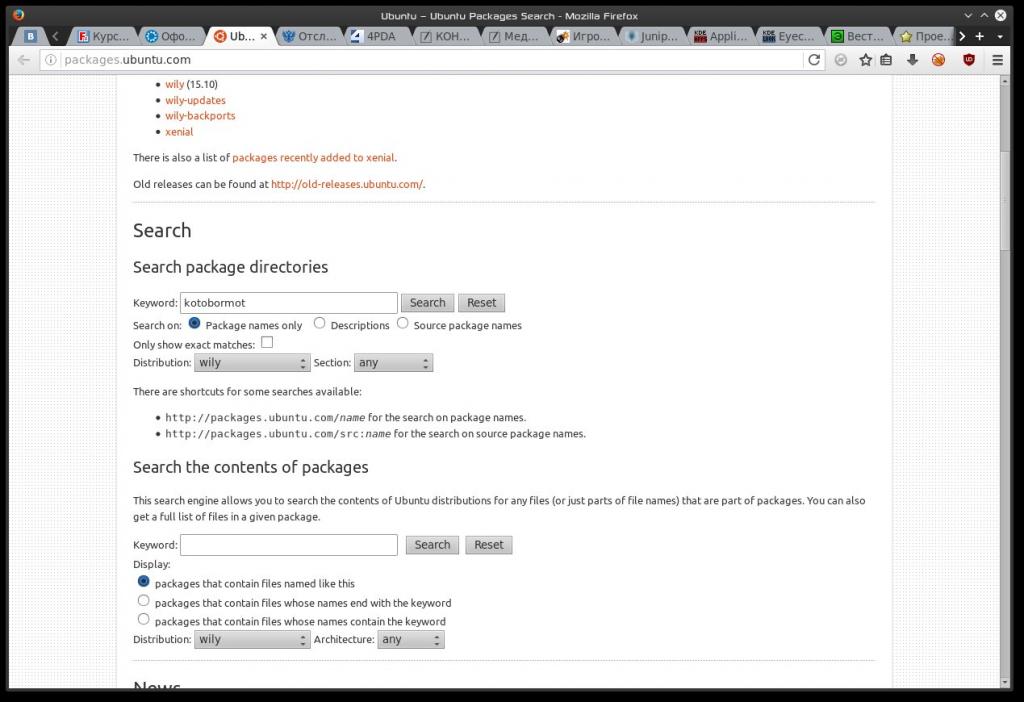Select 'names contain the keyword' option
This screenshot has width=1024, height=702.
(144, 619)
